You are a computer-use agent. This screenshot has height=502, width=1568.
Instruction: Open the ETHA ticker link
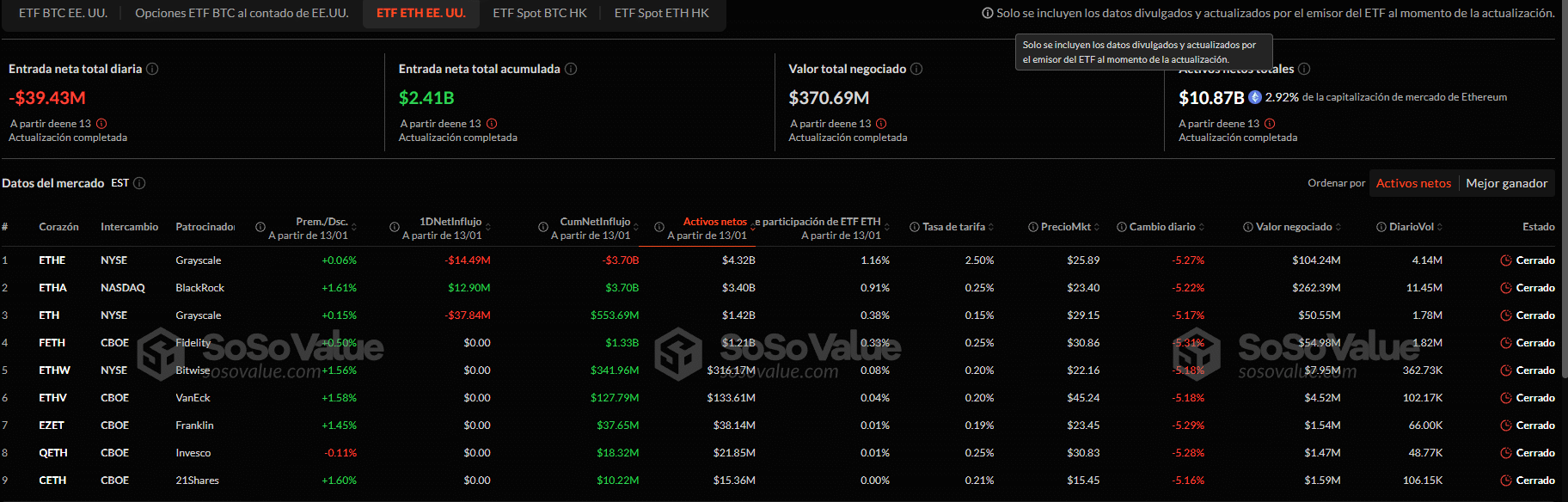(x=52, y=288)
